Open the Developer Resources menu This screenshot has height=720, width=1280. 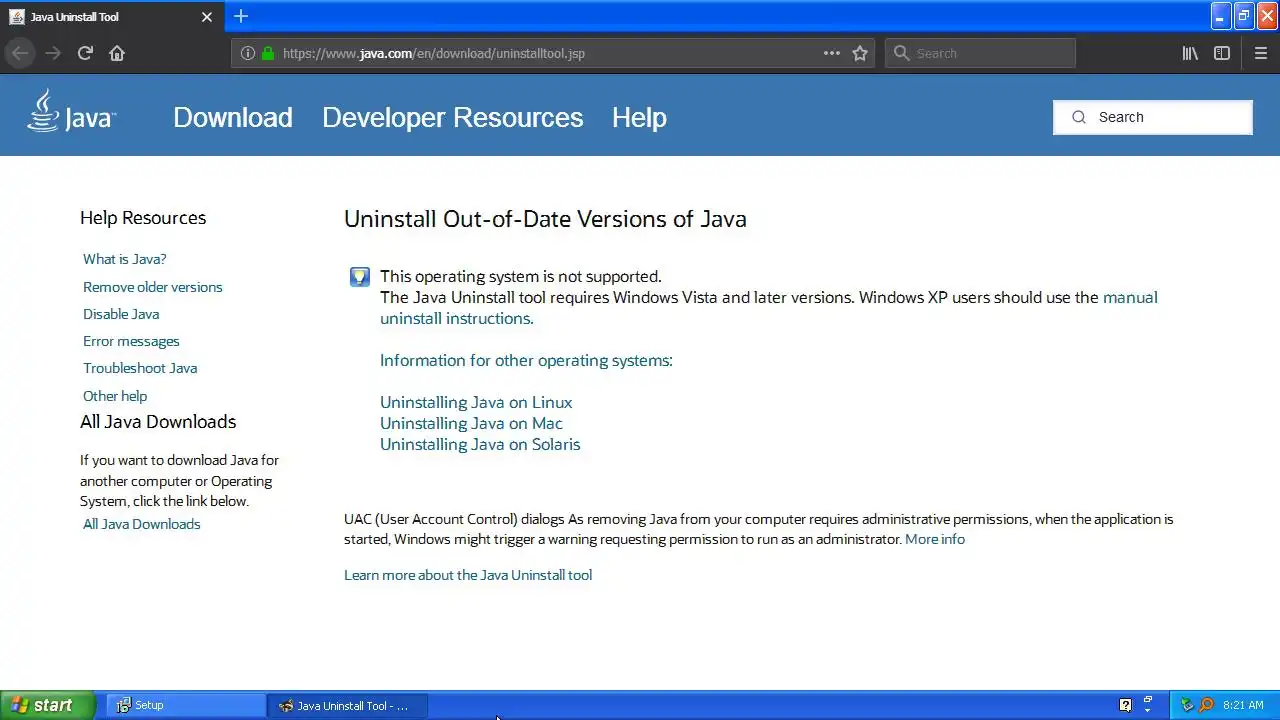452,117
